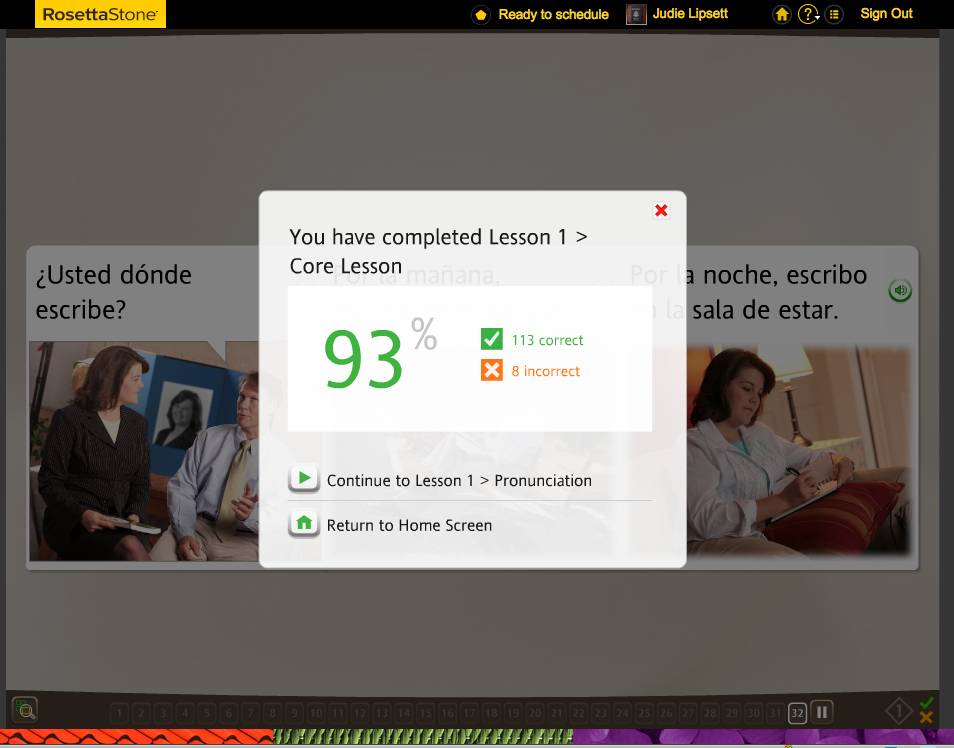Click the user avatar picture
Viewport: 954px width, 748px height.
(636, 14)
